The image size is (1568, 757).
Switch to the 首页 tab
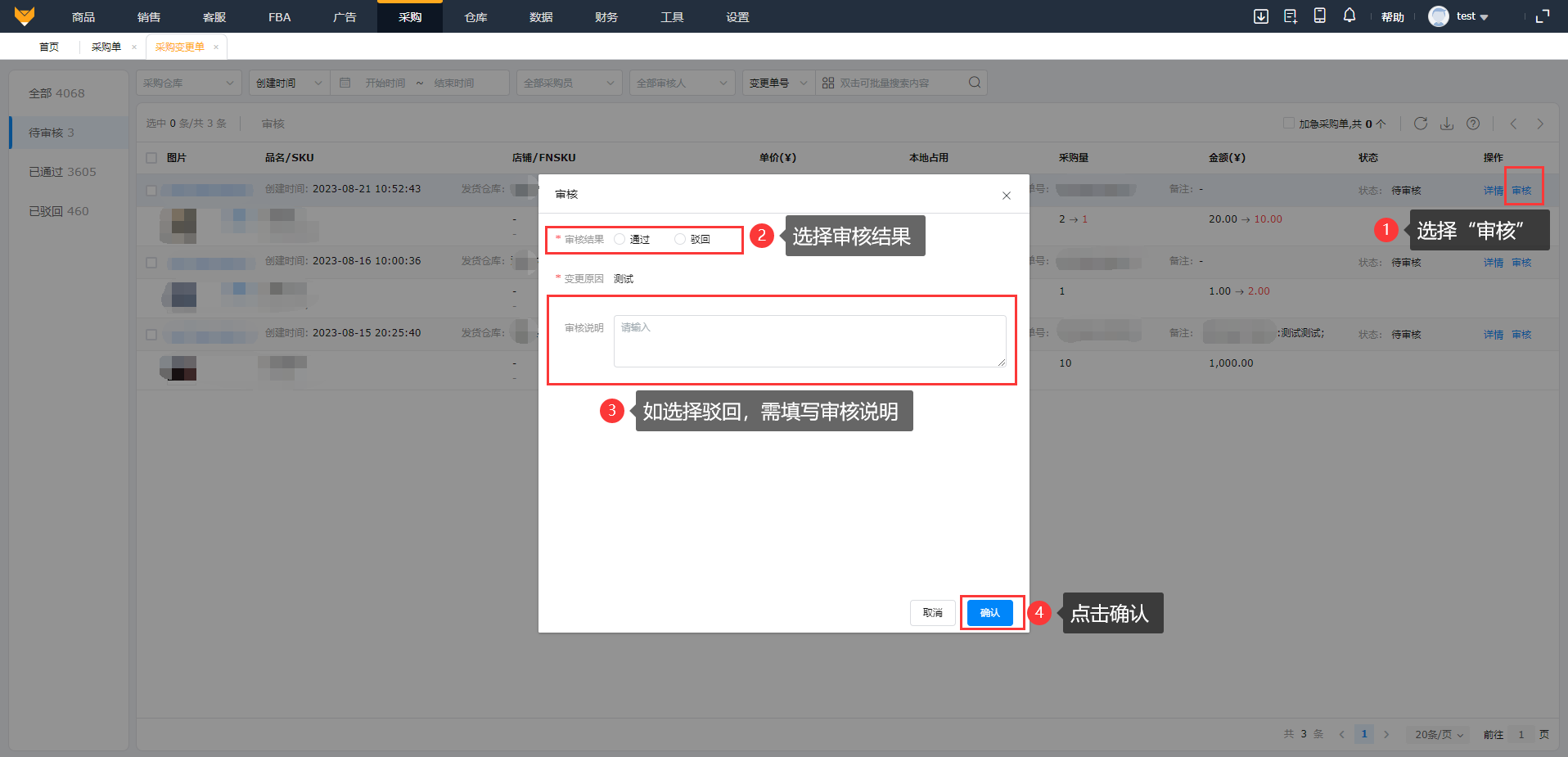[49, 47]
